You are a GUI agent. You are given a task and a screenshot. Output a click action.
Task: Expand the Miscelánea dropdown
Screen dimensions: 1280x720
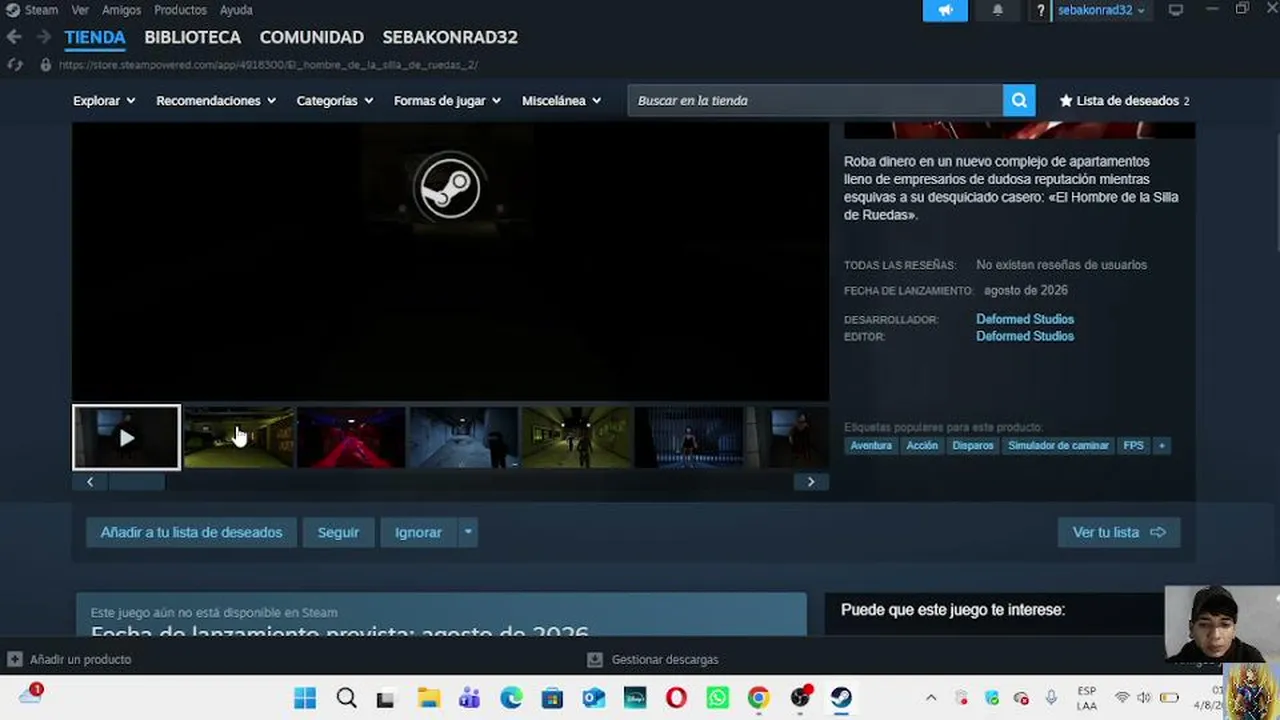[x=562, y=100]
